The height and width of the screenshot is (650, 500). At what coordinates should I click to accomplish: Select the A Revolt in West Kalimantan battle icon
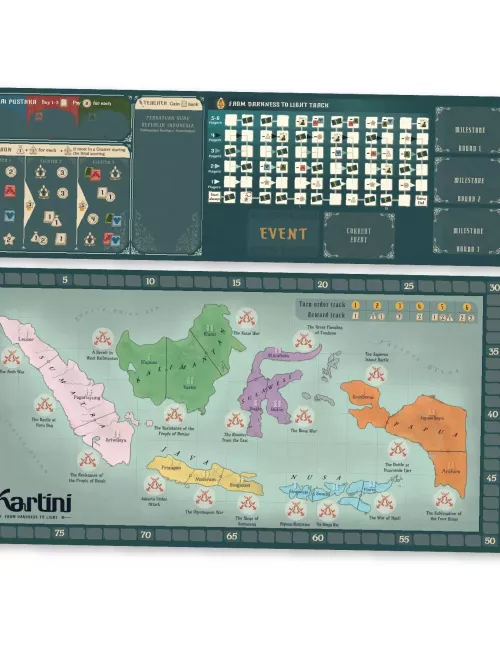coord(102,339)
